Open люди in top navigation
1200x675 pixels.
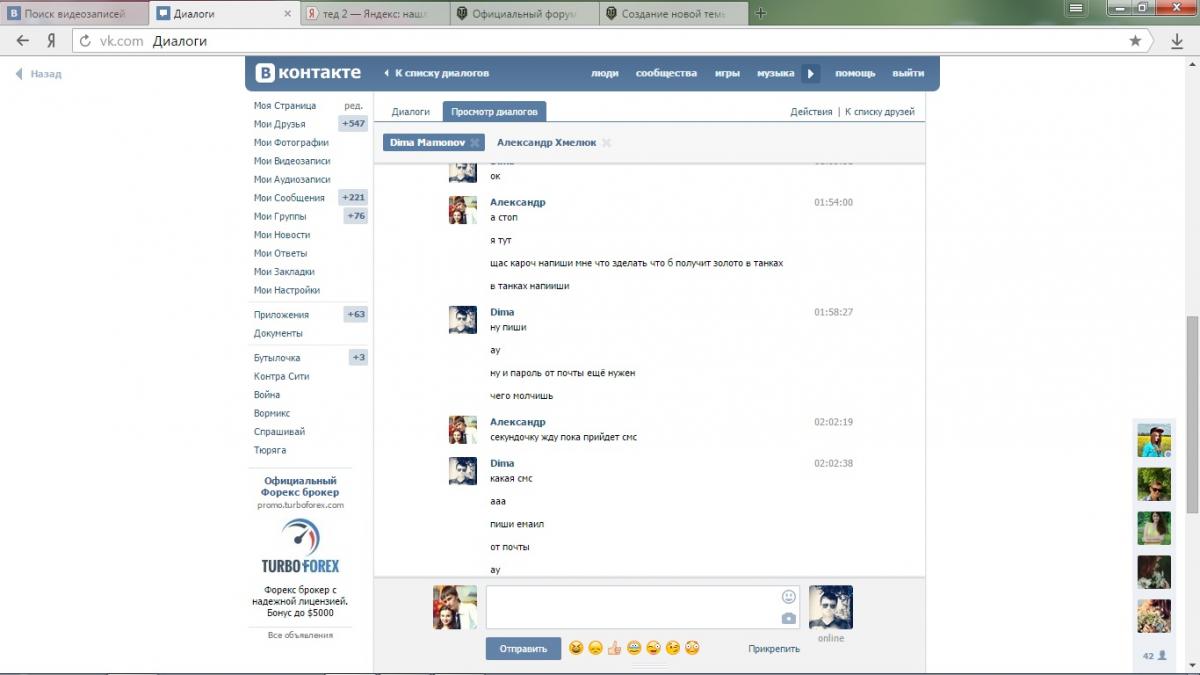(x=605, y=73)
